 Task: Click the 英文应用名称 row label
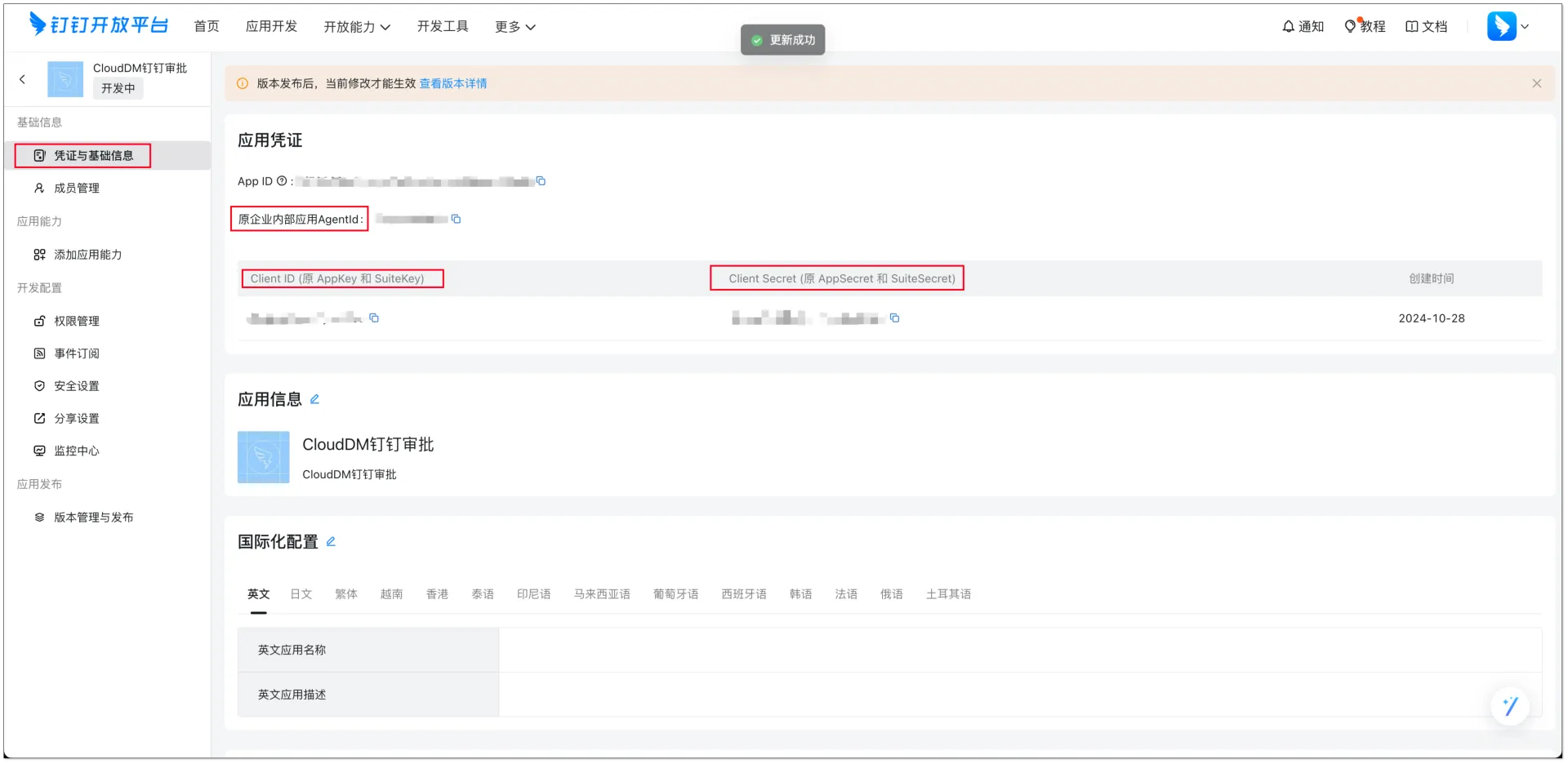[292, 650]
